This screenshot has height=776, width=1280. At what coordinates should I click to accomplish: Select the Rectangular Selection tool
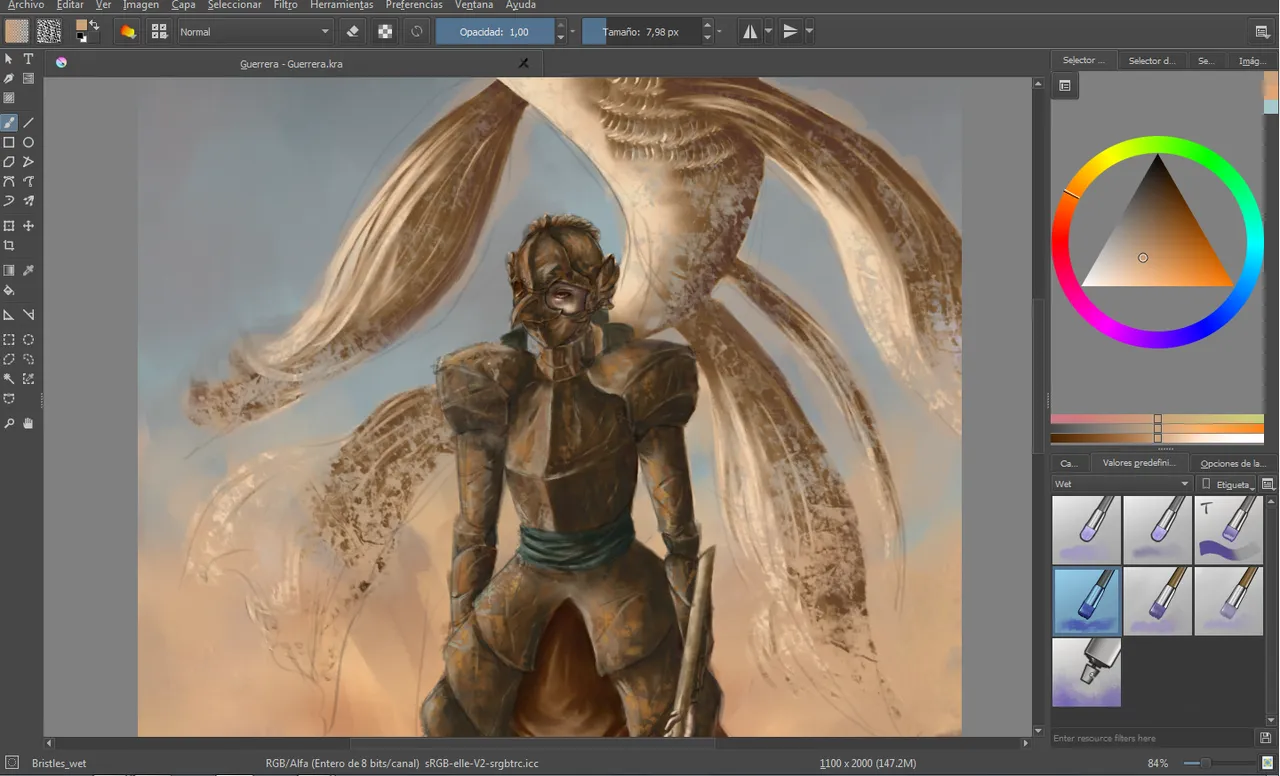point(9,340)
